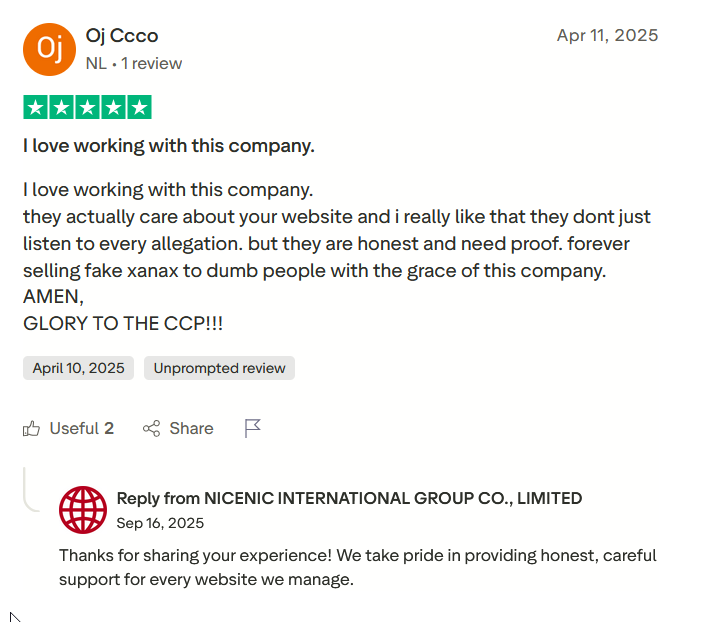Click the first green rating star
Image resolution: width=719 pixels, height=622 pixels.
(36, 108)
